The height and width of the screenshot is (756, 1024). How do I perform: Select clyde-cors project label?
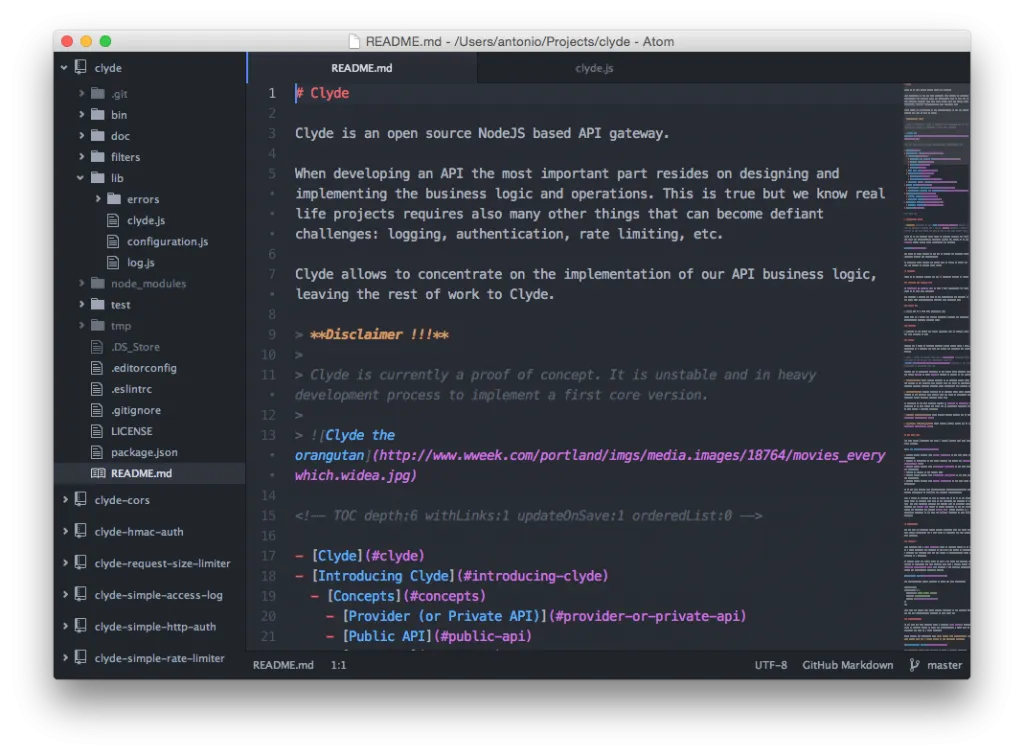[x=122, y=499]
